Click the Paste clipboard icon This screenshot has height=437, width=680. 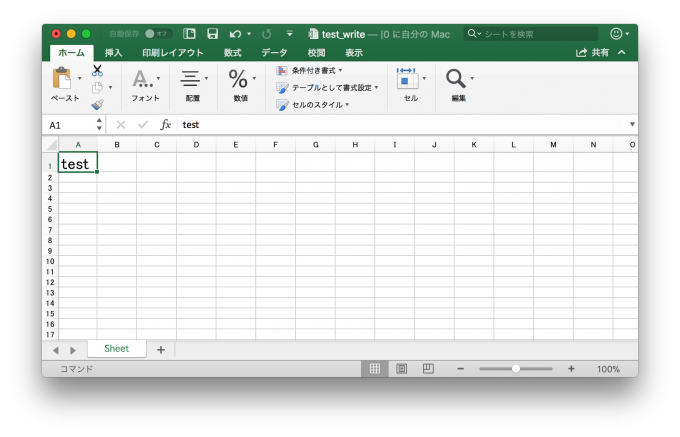click(x=62, y=79)
